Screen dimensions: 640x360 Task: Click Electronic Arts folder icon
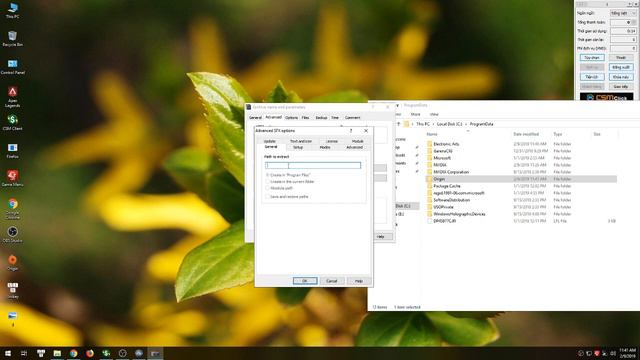pos(429,144)
